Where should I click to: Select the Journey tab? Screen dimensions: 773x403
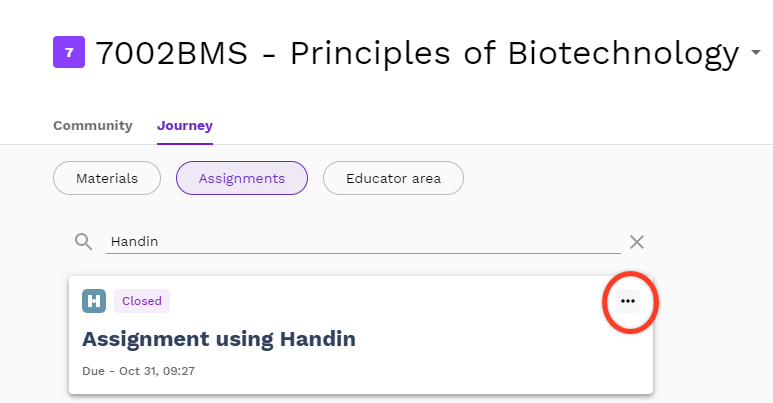(x=185, y=125)
